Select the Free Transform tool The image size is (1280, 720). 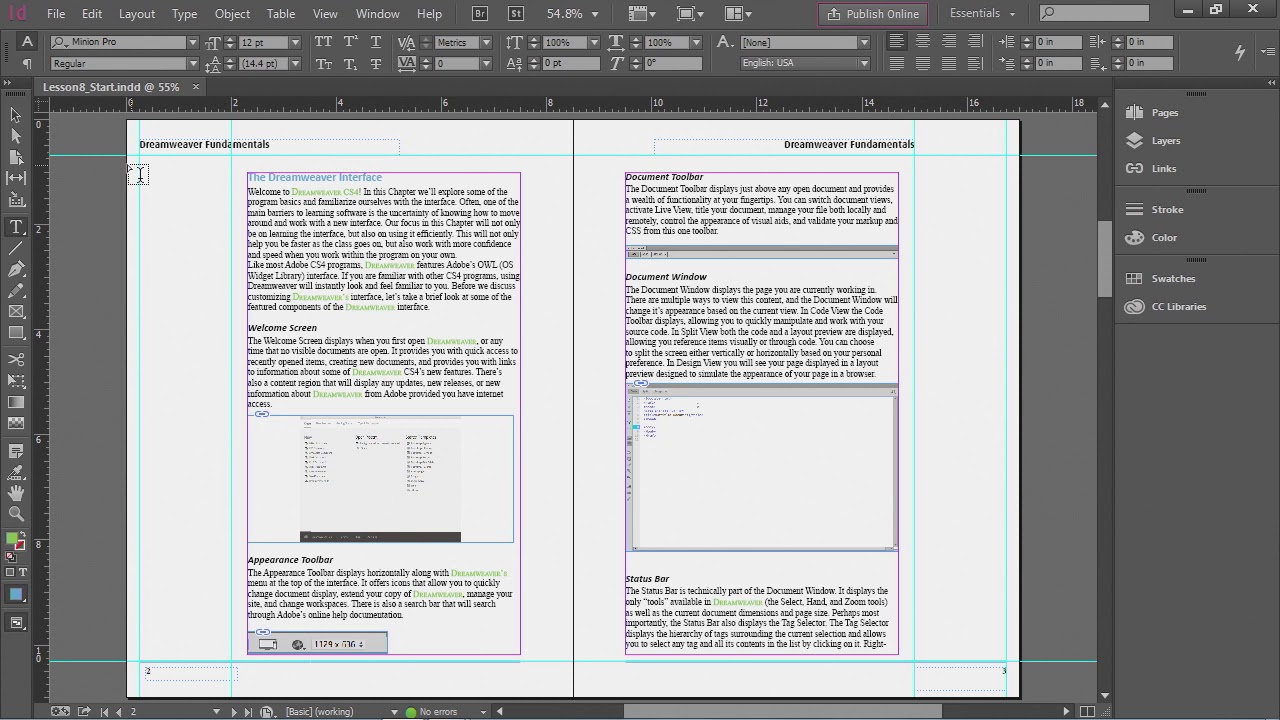pyautogui.click(x=16, y=380)
